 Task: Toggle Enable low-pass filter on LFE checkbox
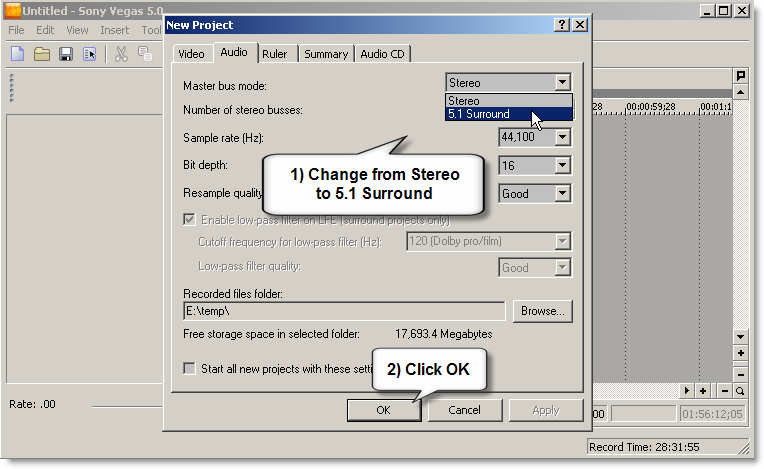(189, 219)
